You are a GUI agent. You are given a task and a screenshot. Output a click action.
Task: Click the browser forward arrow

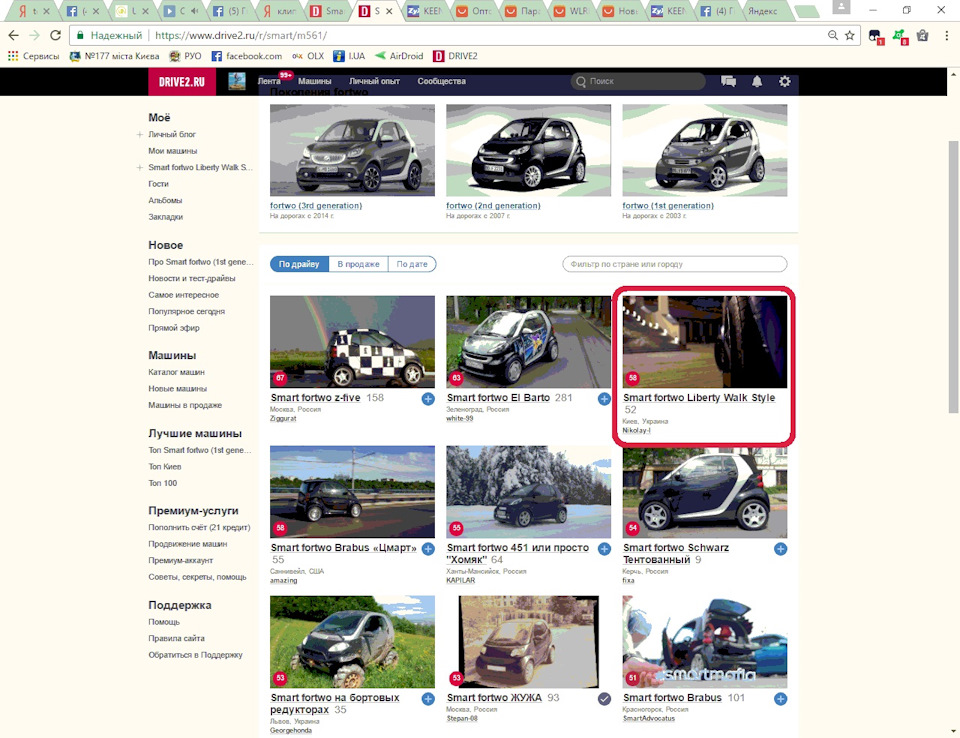34,36
